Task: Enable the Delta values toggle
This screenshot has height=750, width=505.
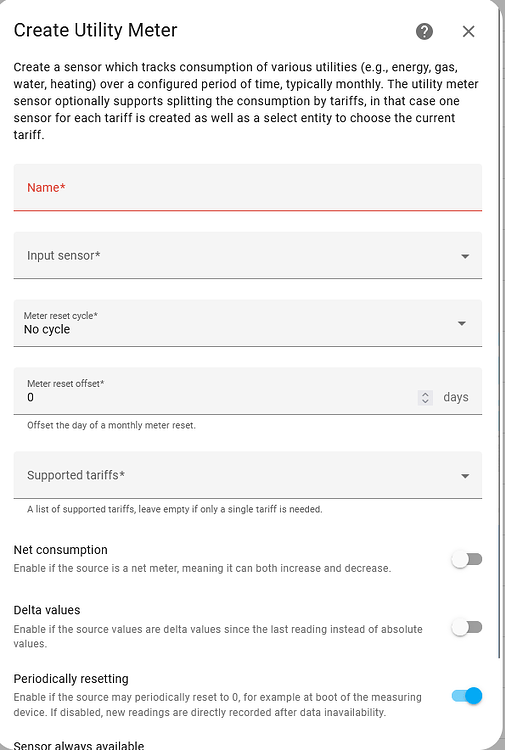Action: [x=467, y=627]
